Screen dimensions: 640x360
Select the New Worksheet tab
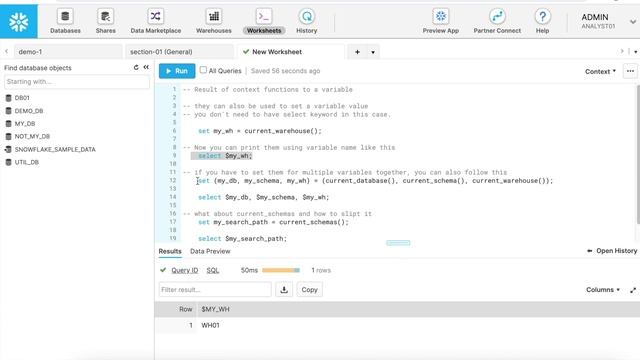point(291,52)
